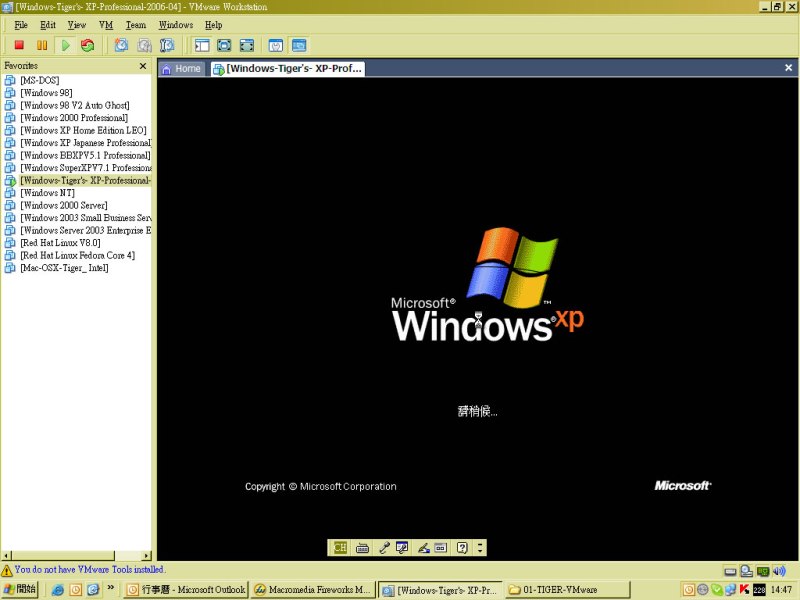Switch to Macromedia Fireworks taskbar button
The width and height of the screenshot is (800, 600).
pos(314,590)
